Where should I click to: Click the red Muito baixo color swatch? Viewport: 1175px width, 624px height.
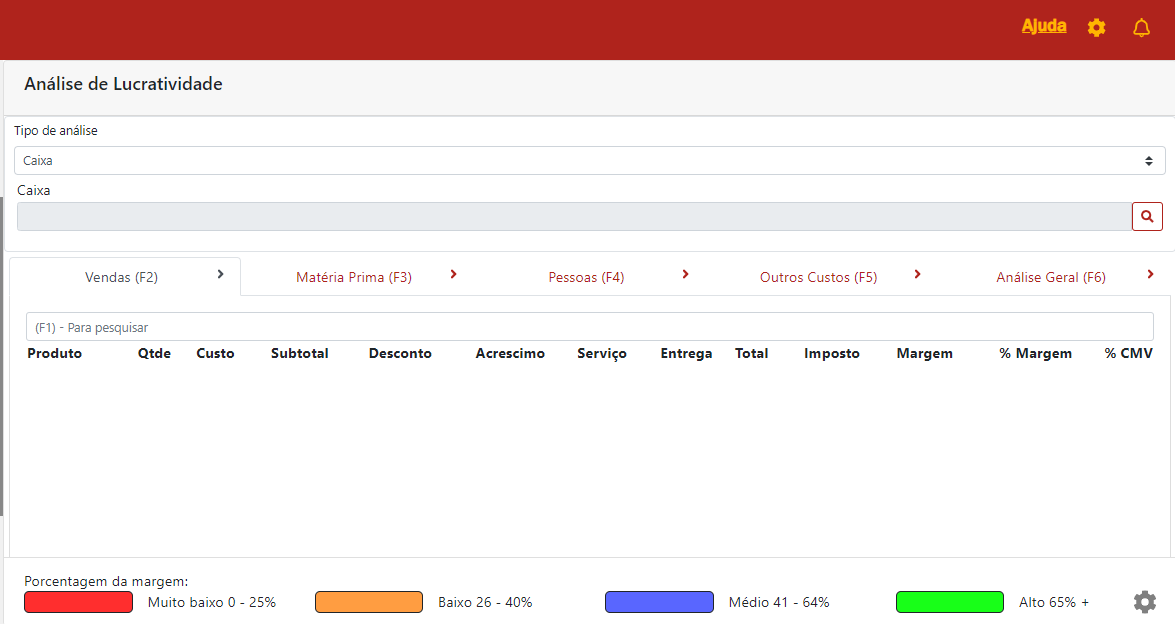coord(78,602)
